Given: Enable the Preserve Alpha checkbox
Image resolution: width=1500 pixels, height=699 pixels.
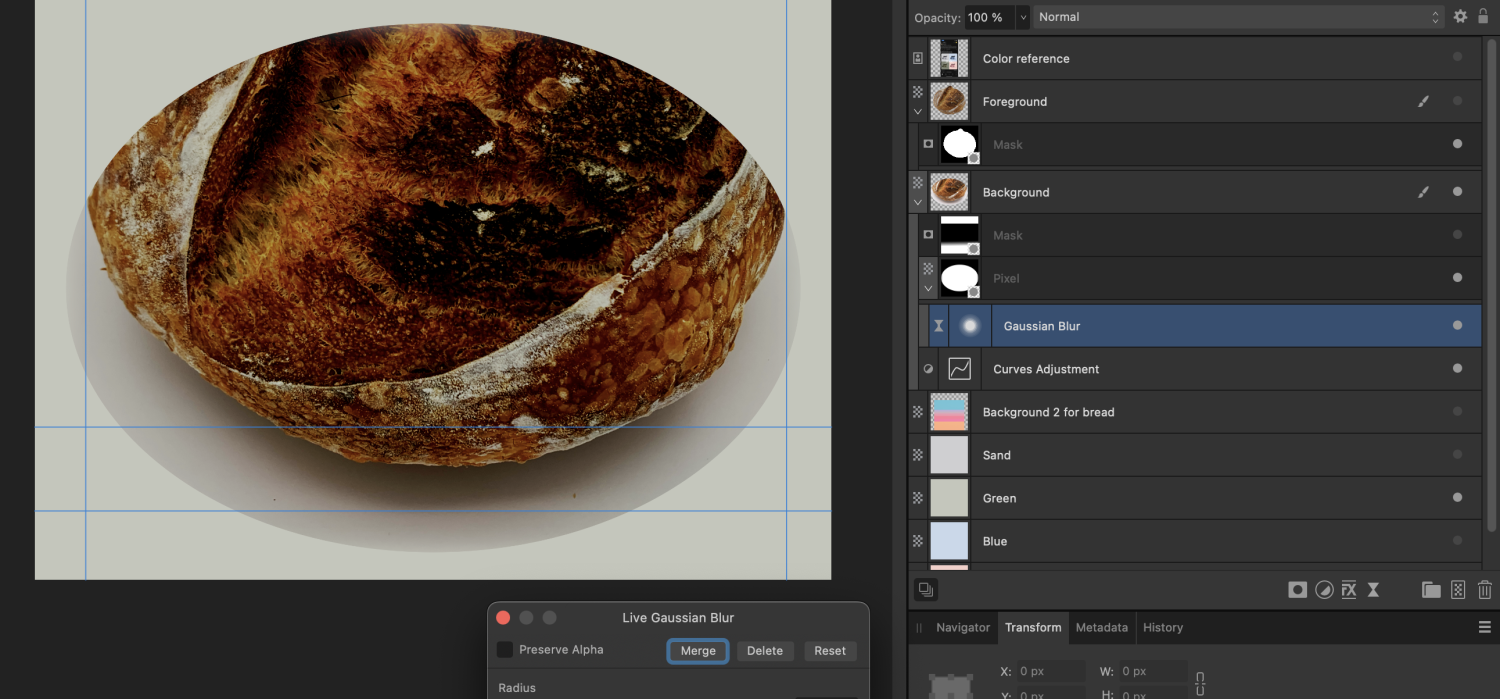Looking at the screenshot, I should (x=504, y=649).
